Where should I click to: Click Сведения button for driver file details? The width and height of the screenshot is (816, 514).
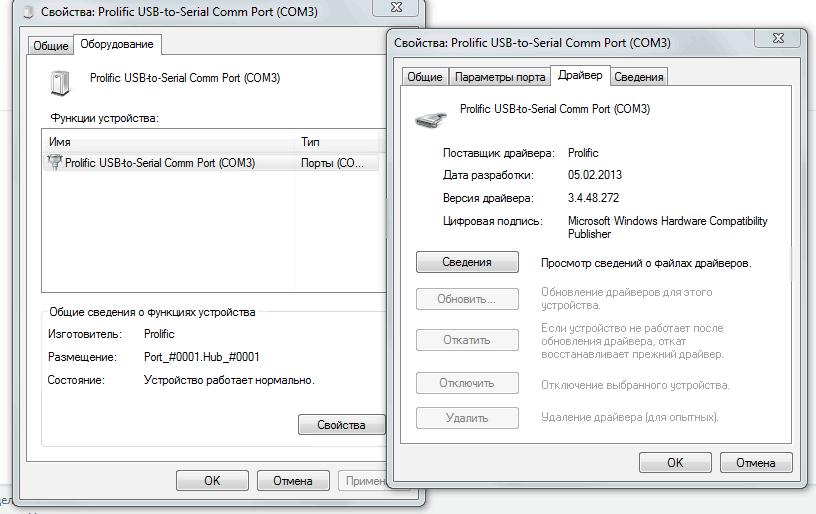(467, 262)
